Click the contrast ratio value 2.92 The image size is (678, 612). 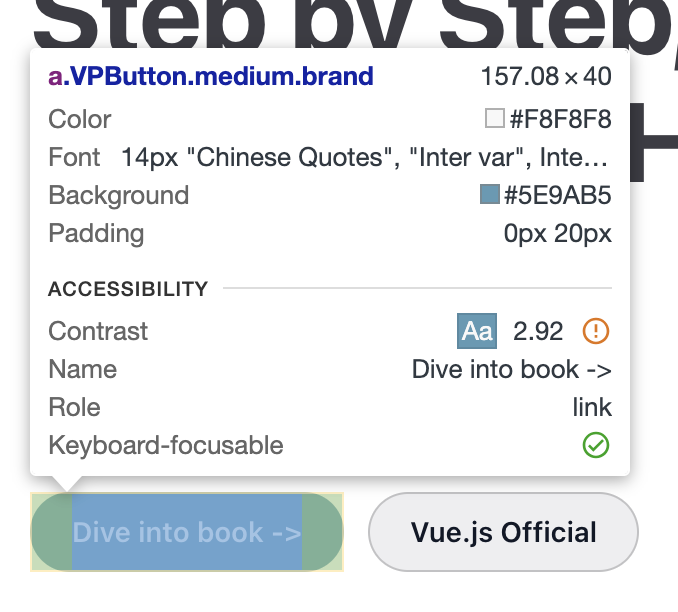(x=538, y=331)
